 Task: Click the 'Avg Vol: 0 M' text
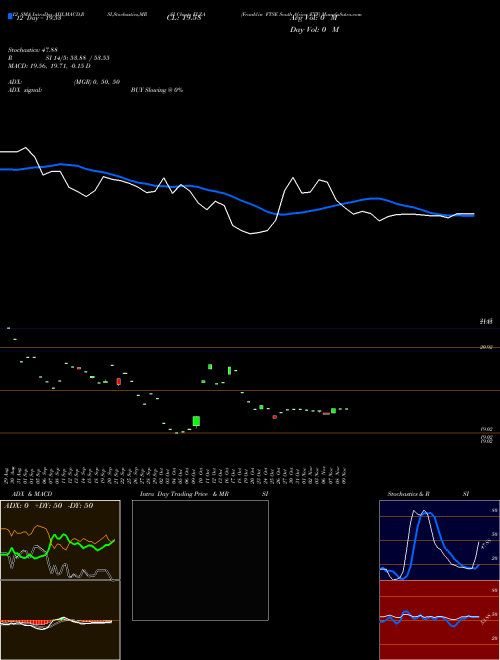314,18
